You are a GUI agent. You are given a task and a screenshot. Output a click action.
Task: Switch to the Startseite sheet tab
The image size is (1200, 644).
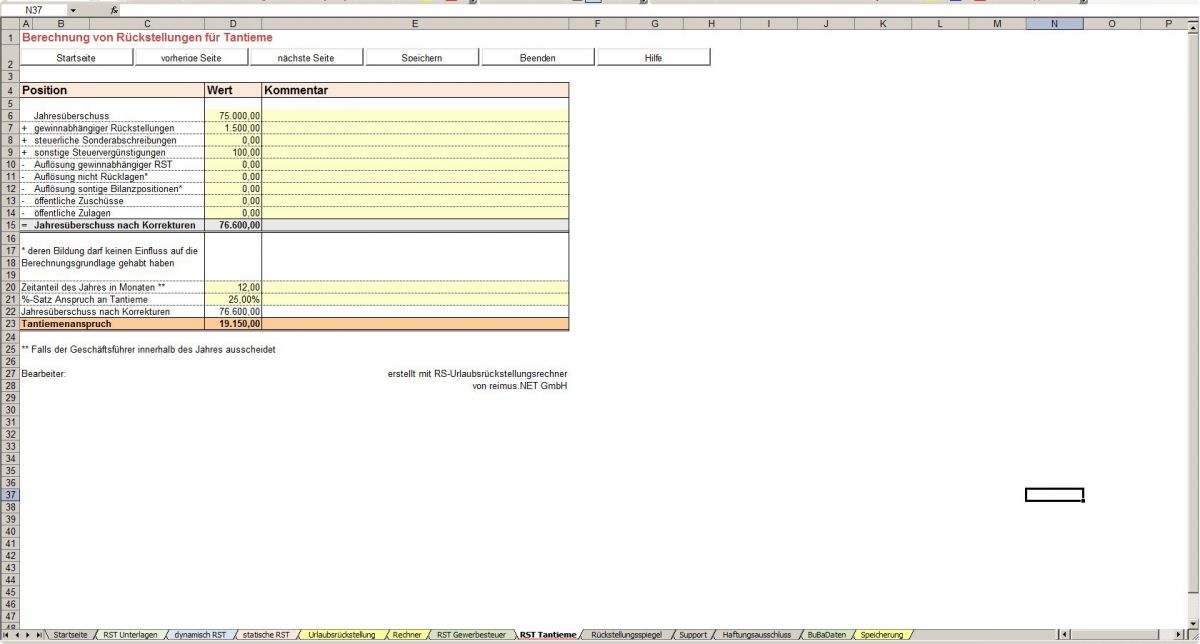(70, 635)
